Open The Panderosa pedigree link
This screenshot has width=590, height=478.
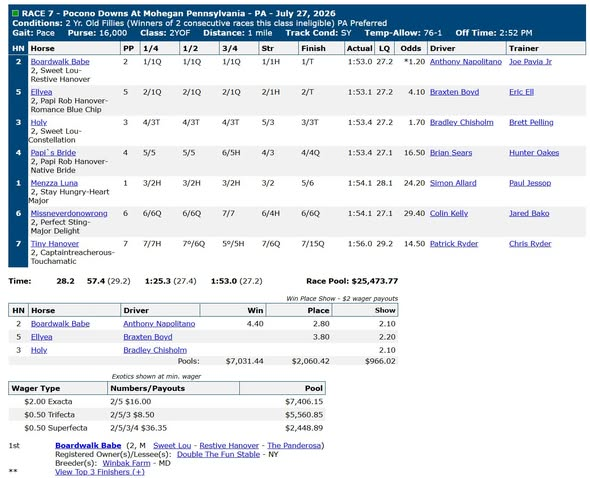(x=294, y=446)
